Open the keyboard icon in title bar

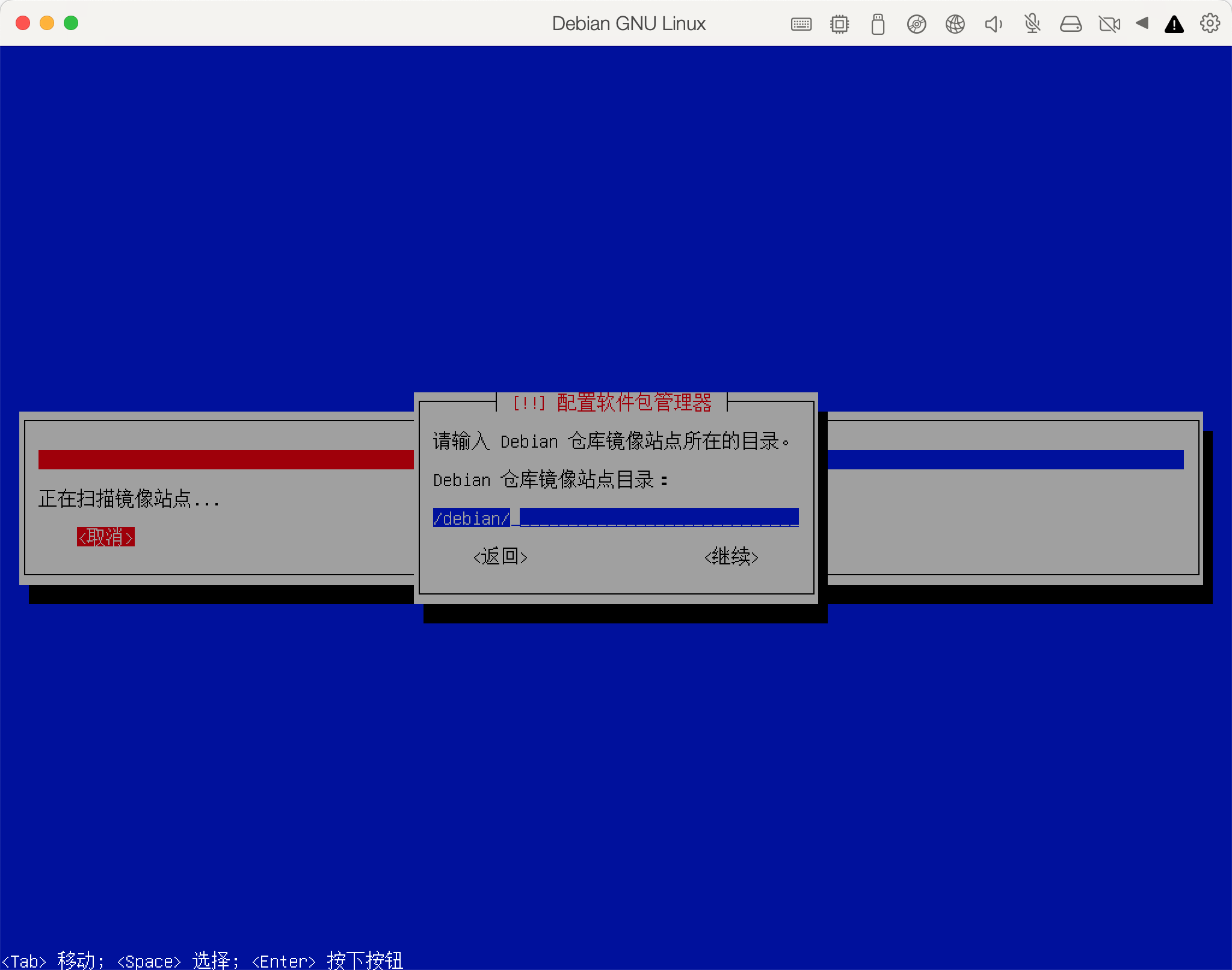click(x=801, y=24)
